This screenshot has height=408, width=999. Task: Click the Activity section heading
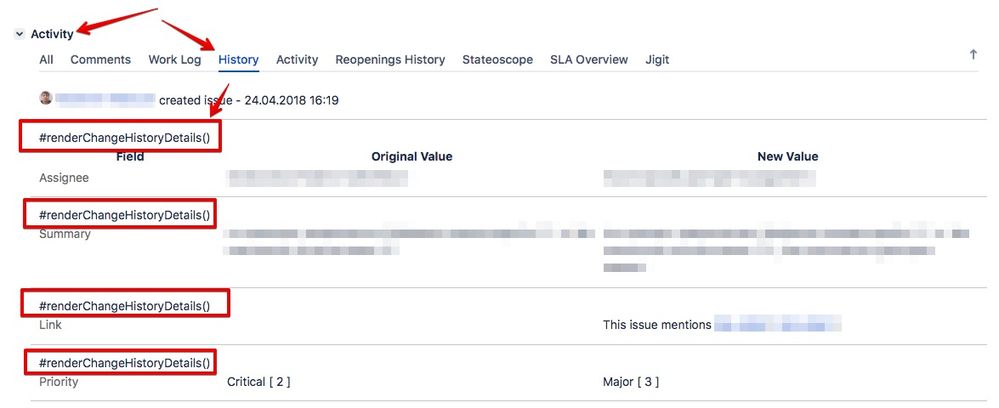pyautogui.click(x=52, y=34)
